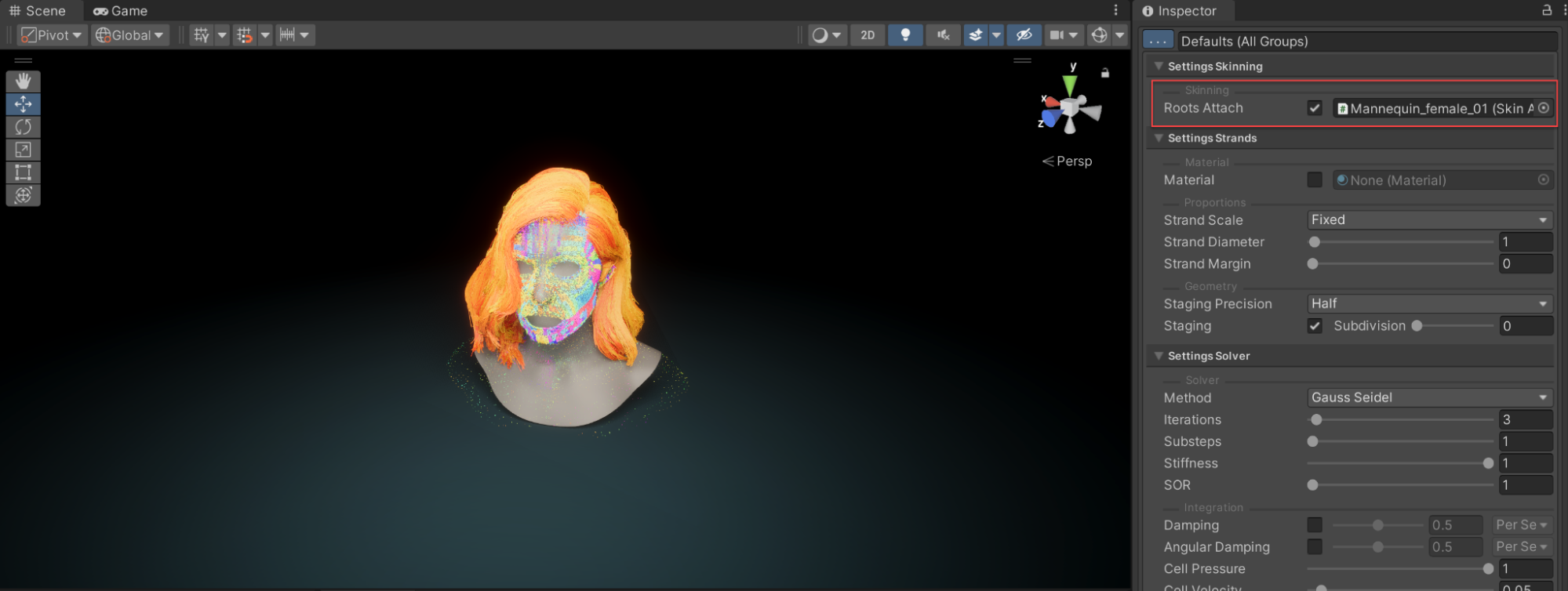
Task: Switch to the Game tab
Action: (121, 11)
